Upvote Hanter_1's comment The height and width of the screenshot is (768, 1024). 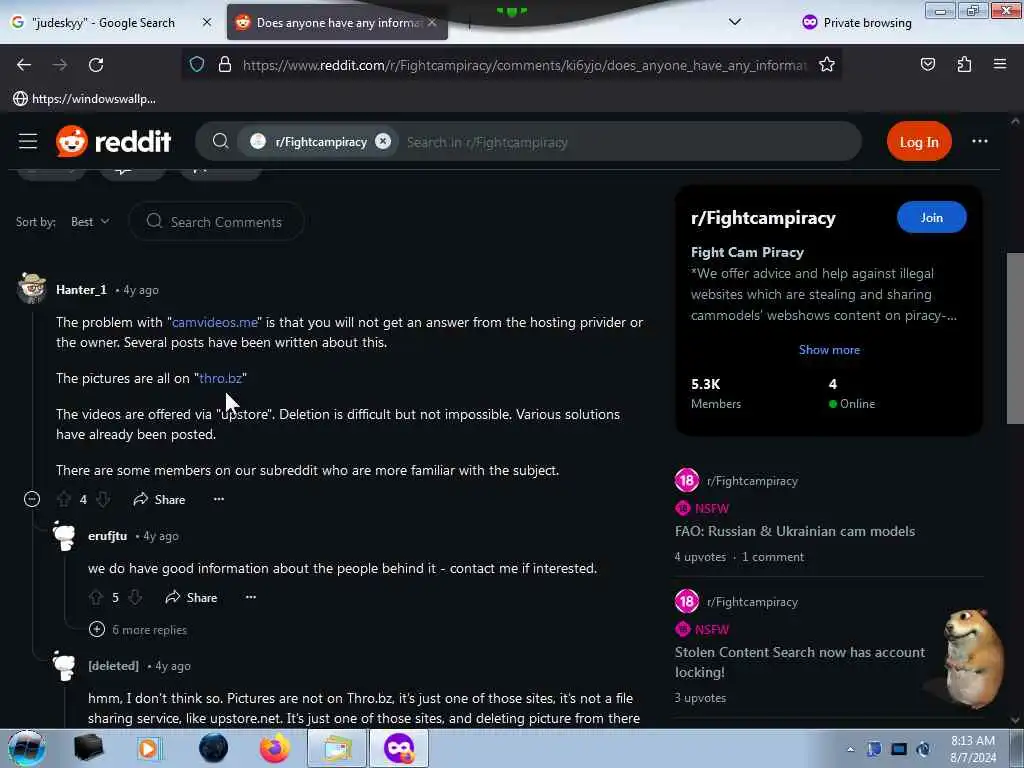point(64,500)
